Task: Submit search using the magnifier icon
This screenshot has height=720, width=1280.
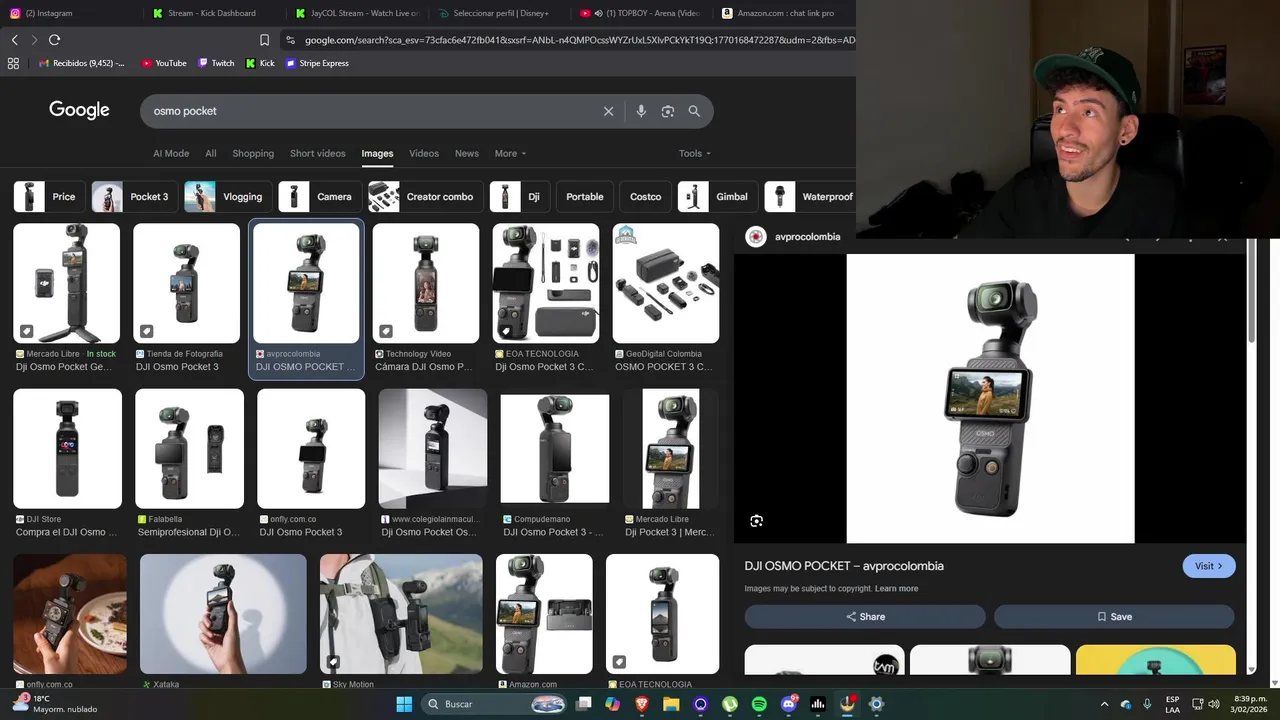Action: pyautogui.click(x=694, y=111)
